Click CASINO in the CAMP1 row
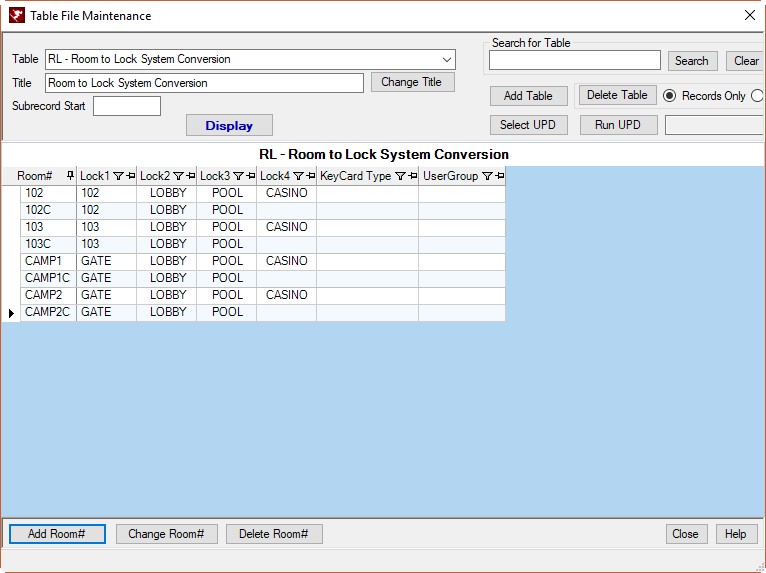 287,261
